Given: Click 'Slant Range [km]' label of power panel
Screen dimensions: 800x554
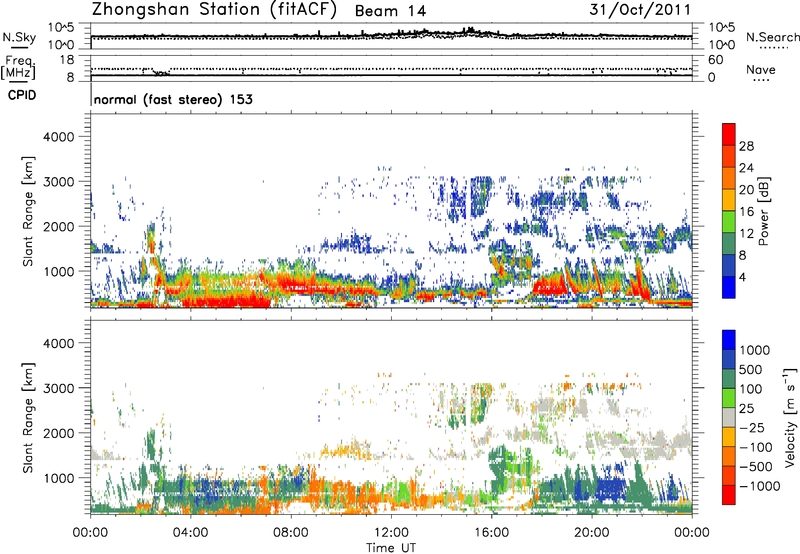Looking at the screenshot, I should [28, 211].
